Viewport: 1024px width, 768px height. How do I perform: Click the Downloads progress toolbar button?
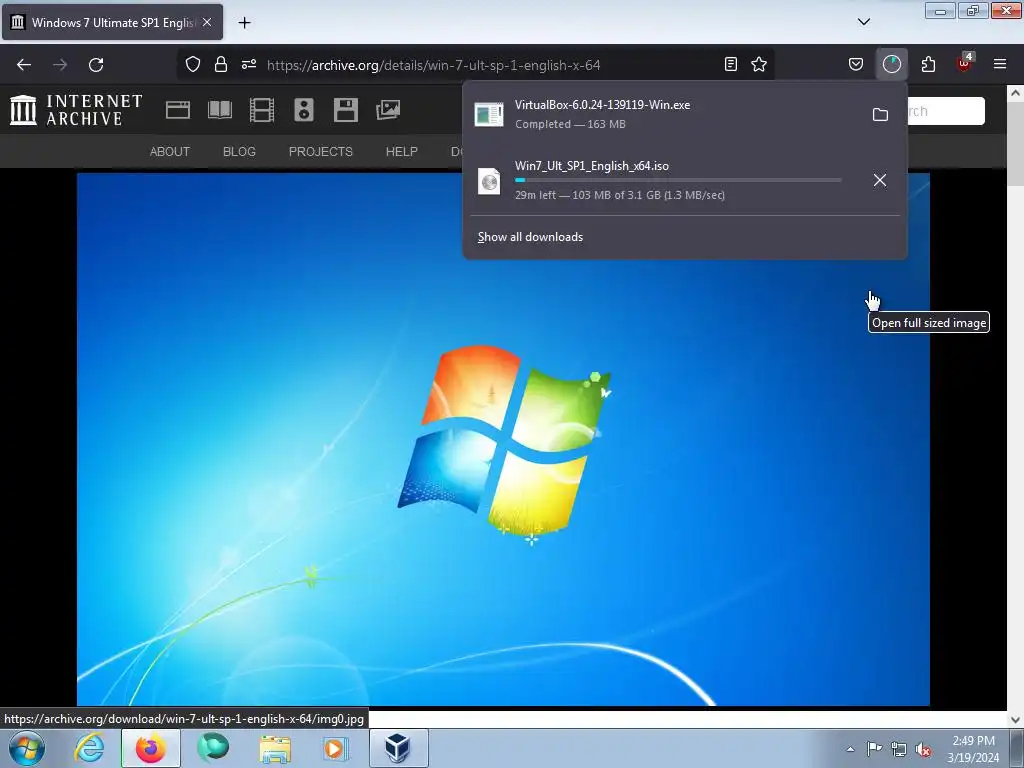(x=891, y=64)
